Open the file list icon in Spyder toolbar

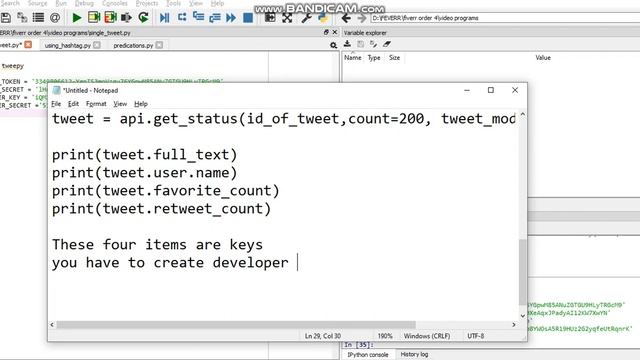[x=38, y=18]
